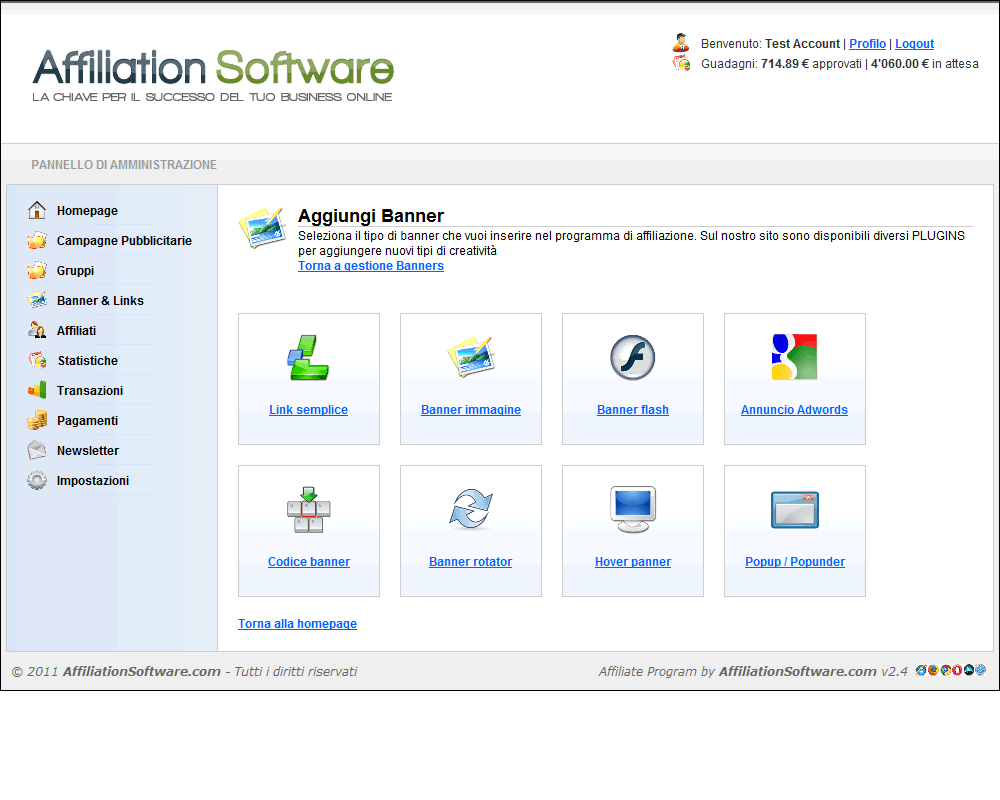1000x800 pixels.
Task: Select the Codice banner keyboard icon
Action: [308, 509]
